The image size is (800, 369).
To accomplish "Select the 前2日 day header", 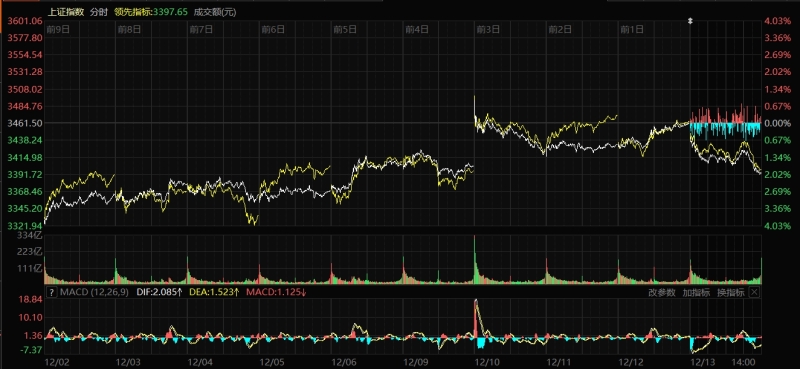I will coord(560,30).
